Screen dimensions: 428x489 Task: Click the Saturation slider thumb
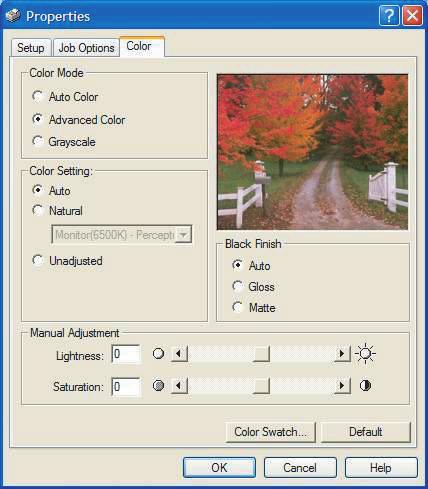point(261,386)
